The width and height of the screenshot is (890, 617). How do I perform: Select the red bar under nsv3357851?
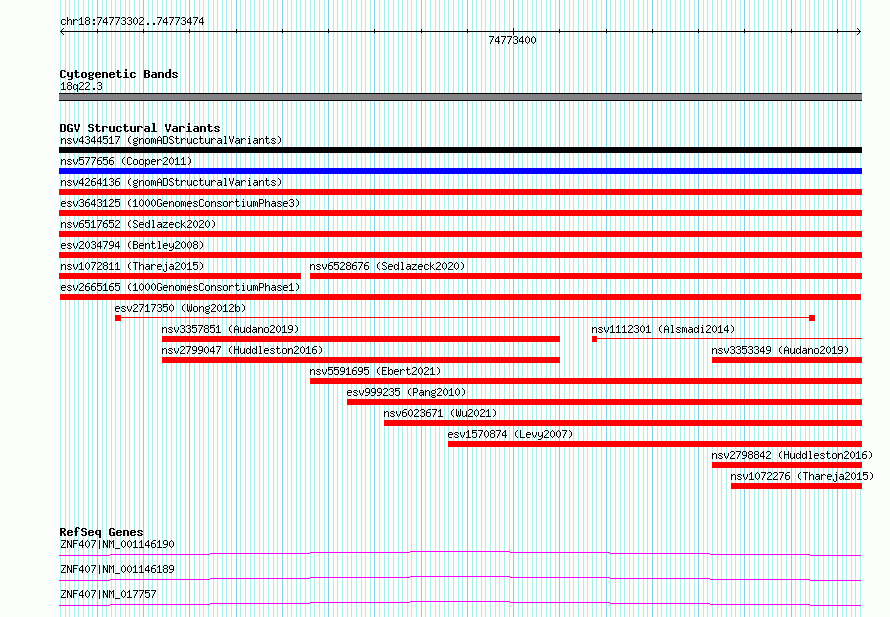(x=360, y=339)
